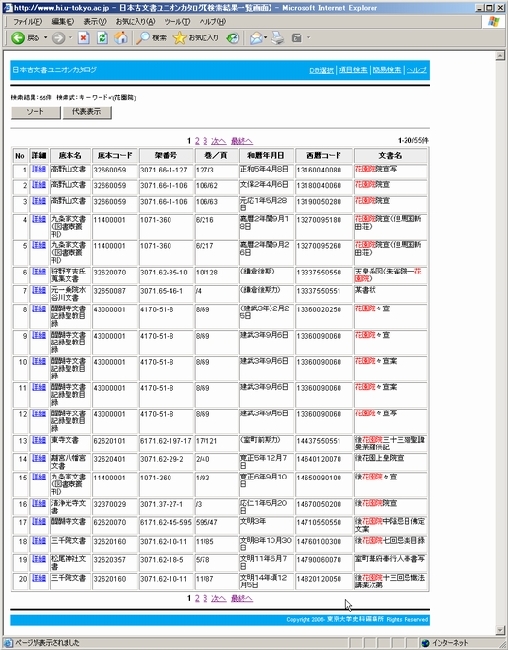Click the Print icon in toolbar
Screen dimensions: 508x650
277,38
